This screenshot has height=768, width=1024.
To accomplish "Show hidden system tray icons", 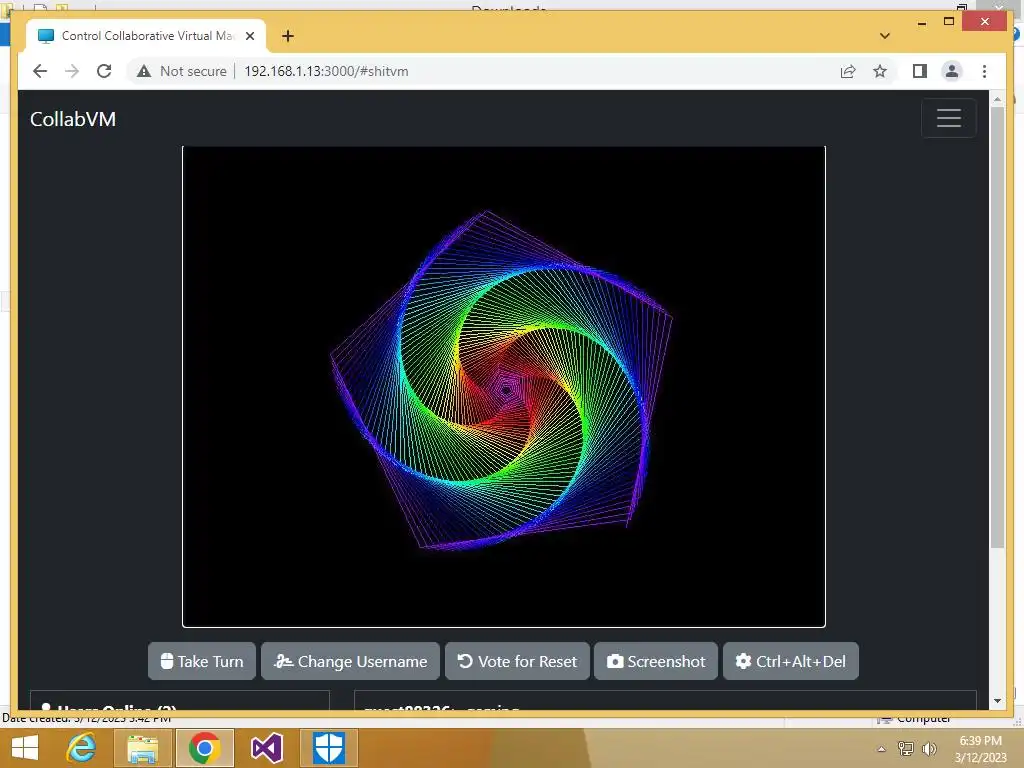I will (881, 749).
